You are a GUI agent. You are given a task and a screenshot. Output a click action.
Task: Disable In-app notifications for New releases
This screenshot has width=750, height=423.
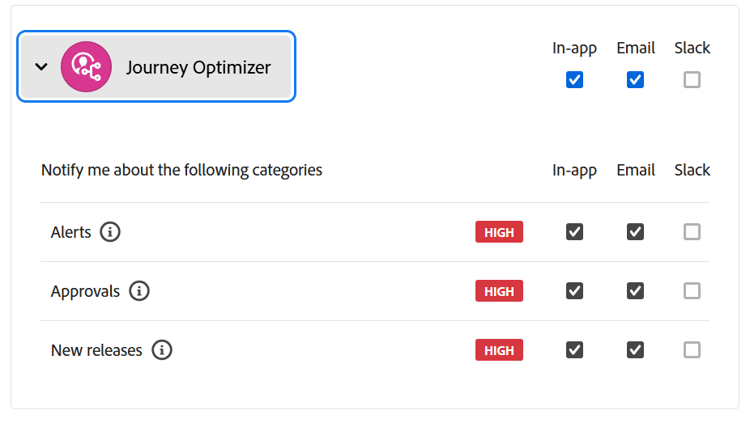tap(574, 350)
